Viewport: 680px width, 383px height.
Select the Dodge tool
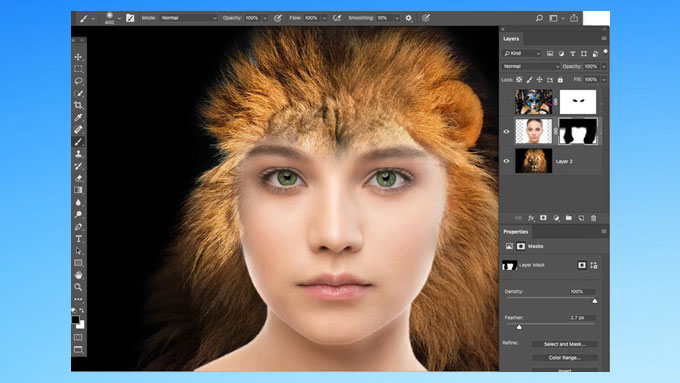[78, 214]
